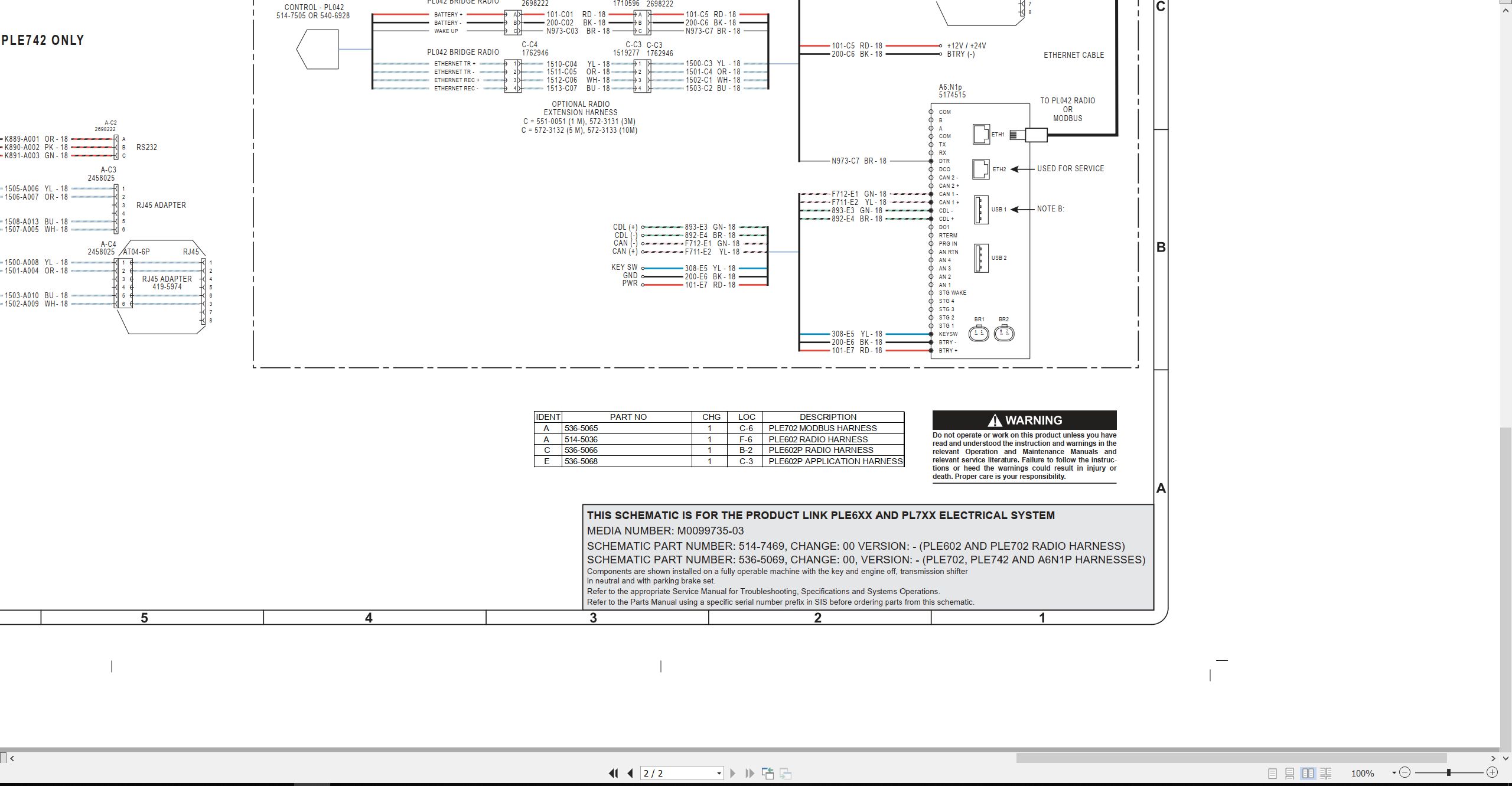Click part number 536-5065 in the table
Image resolution: width=1512 pixels, height=786 pixels.
[x=581, y=428]
